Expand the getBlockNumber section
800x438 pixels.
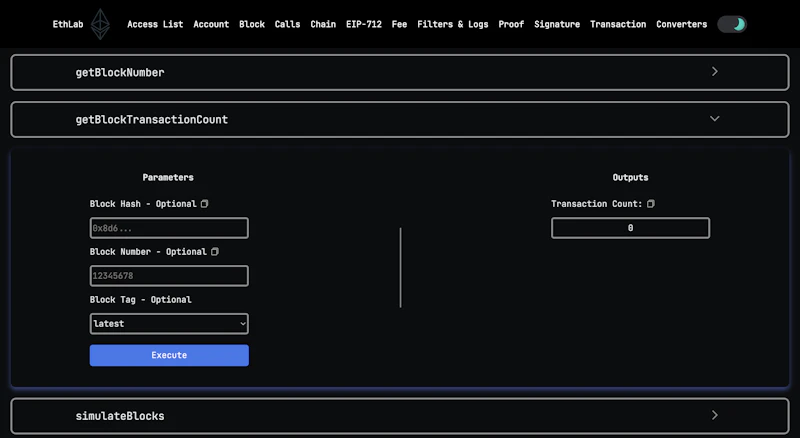(x=400, y=72)
